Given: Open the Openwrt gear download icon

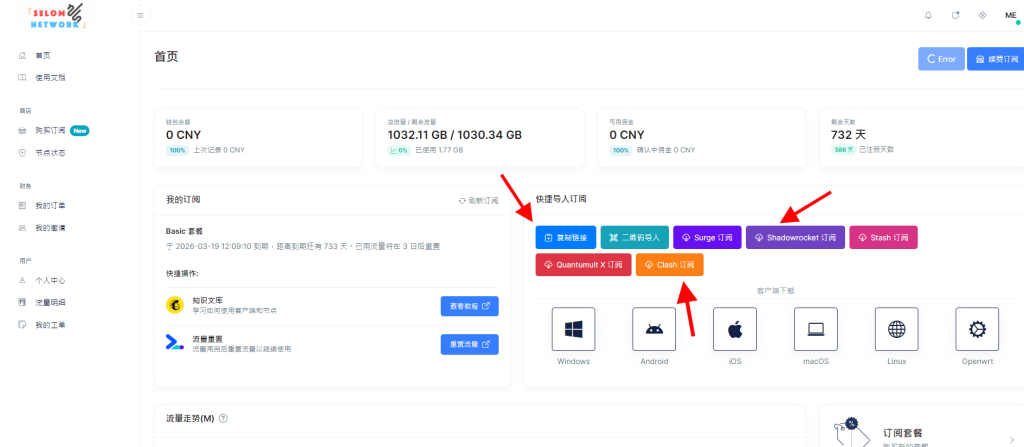Looking at the screenshot, I should [x=976, y=328].
